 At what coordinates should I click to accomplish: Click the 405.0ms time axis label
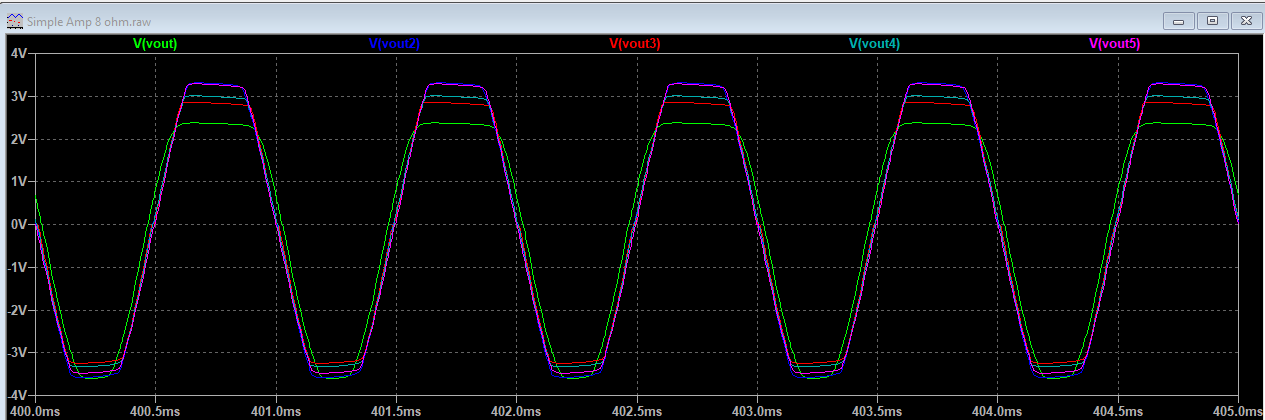click(x=1237, y=411)
